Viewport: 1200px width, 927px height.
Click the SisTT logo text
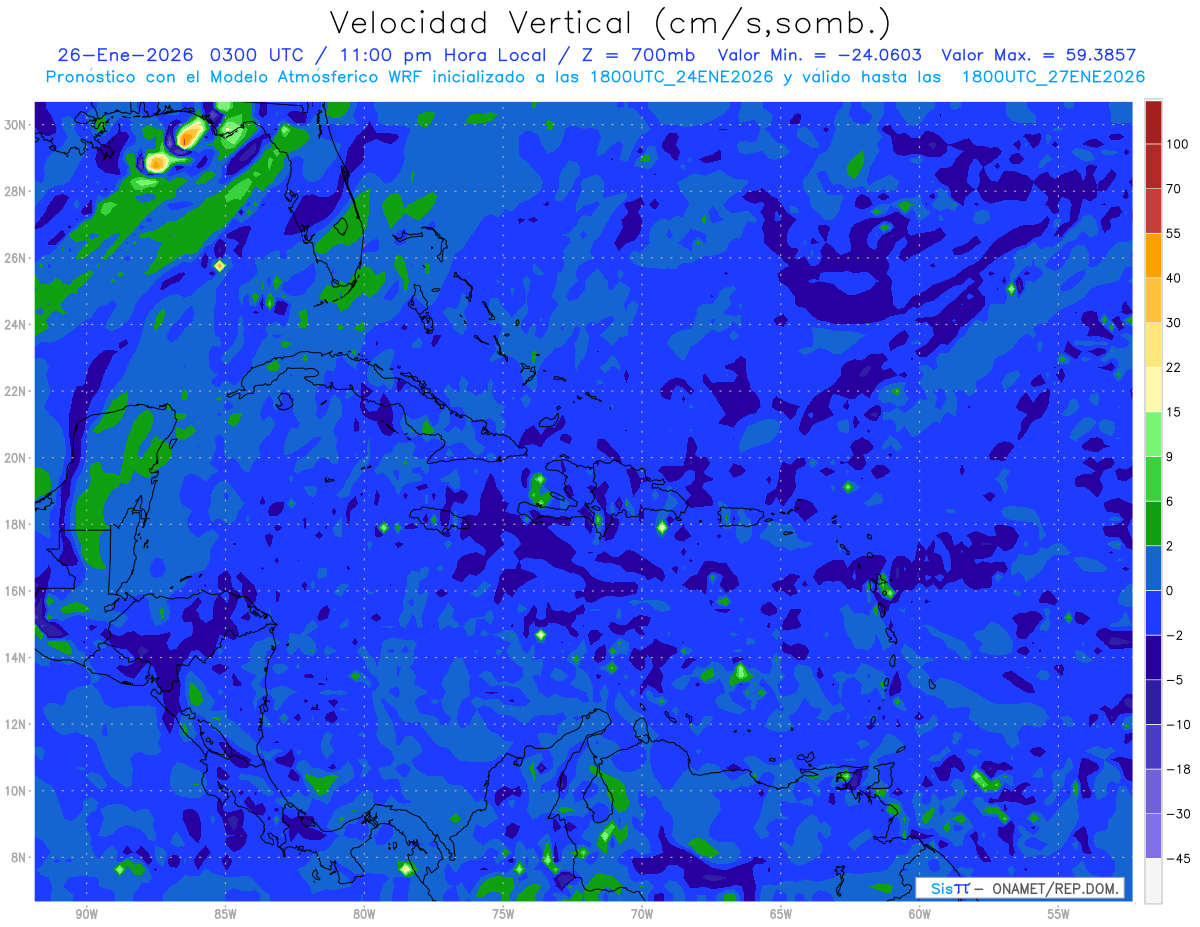pyautogui.click(x=949, y=888)
